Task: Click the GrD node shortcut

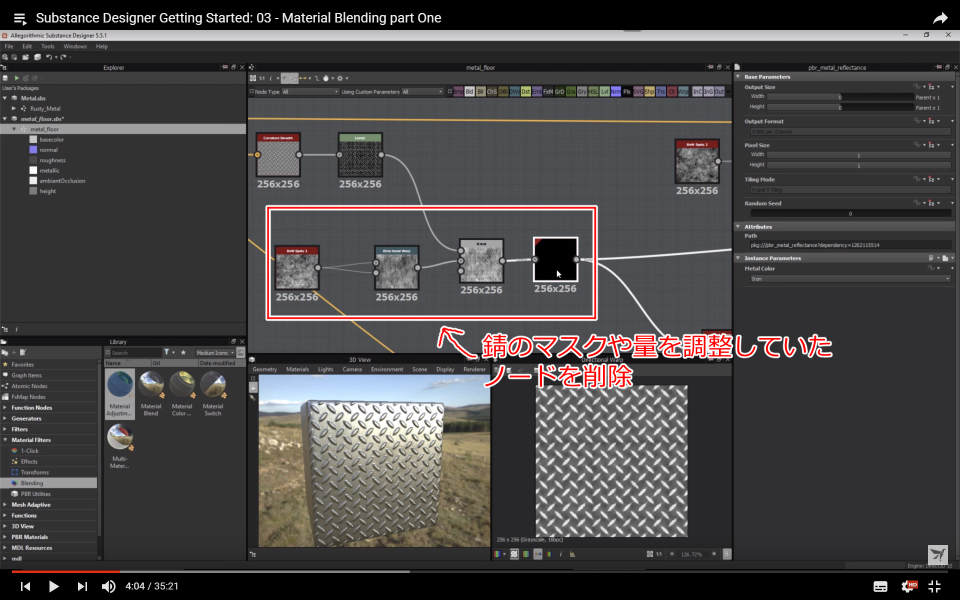Action: [560, 91]
